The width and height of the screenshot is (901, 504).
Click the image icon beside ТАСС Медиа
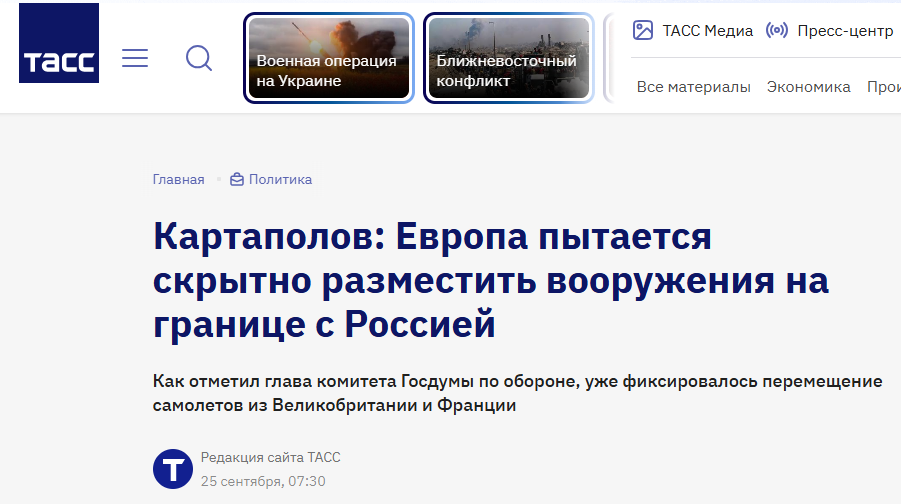[643, 30]
